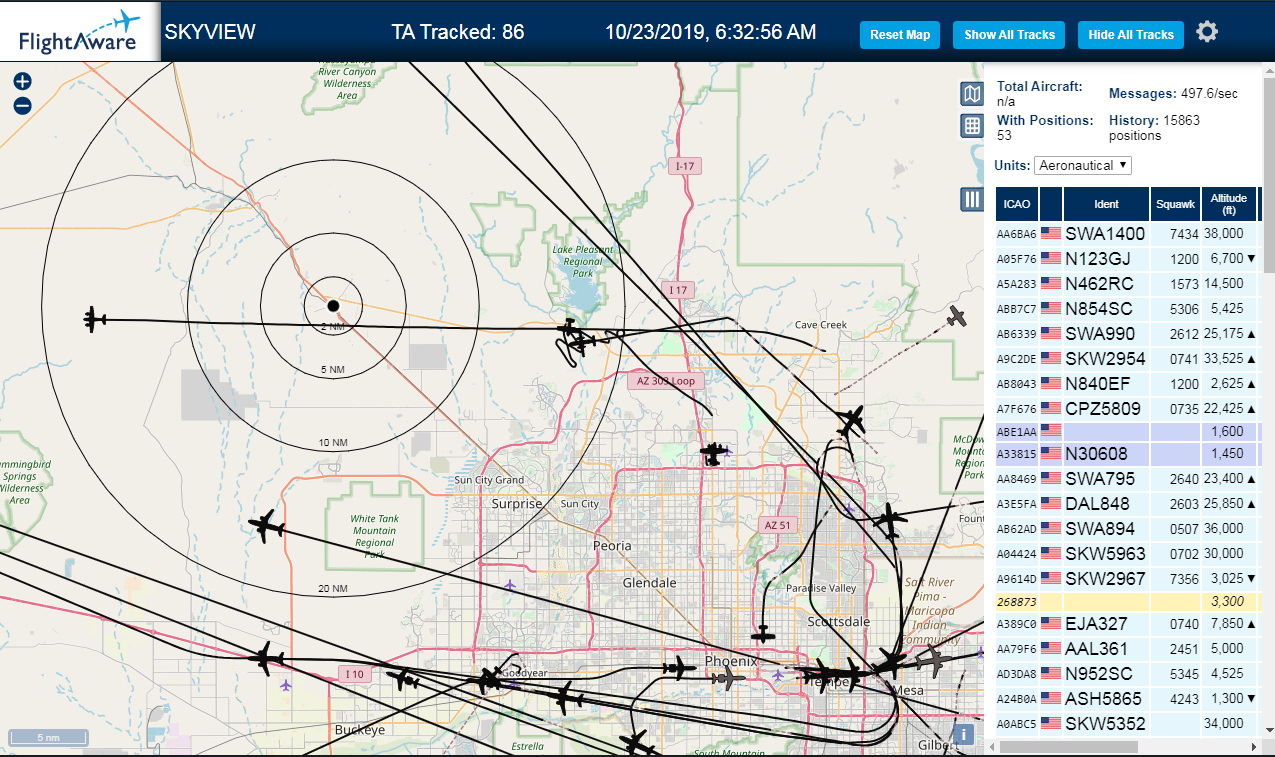Image resolution: width=1275 pixels, height=757 pixels.
Task: Collapse sidebar with the three-bar toggle icon
Action: pos(971,199)
